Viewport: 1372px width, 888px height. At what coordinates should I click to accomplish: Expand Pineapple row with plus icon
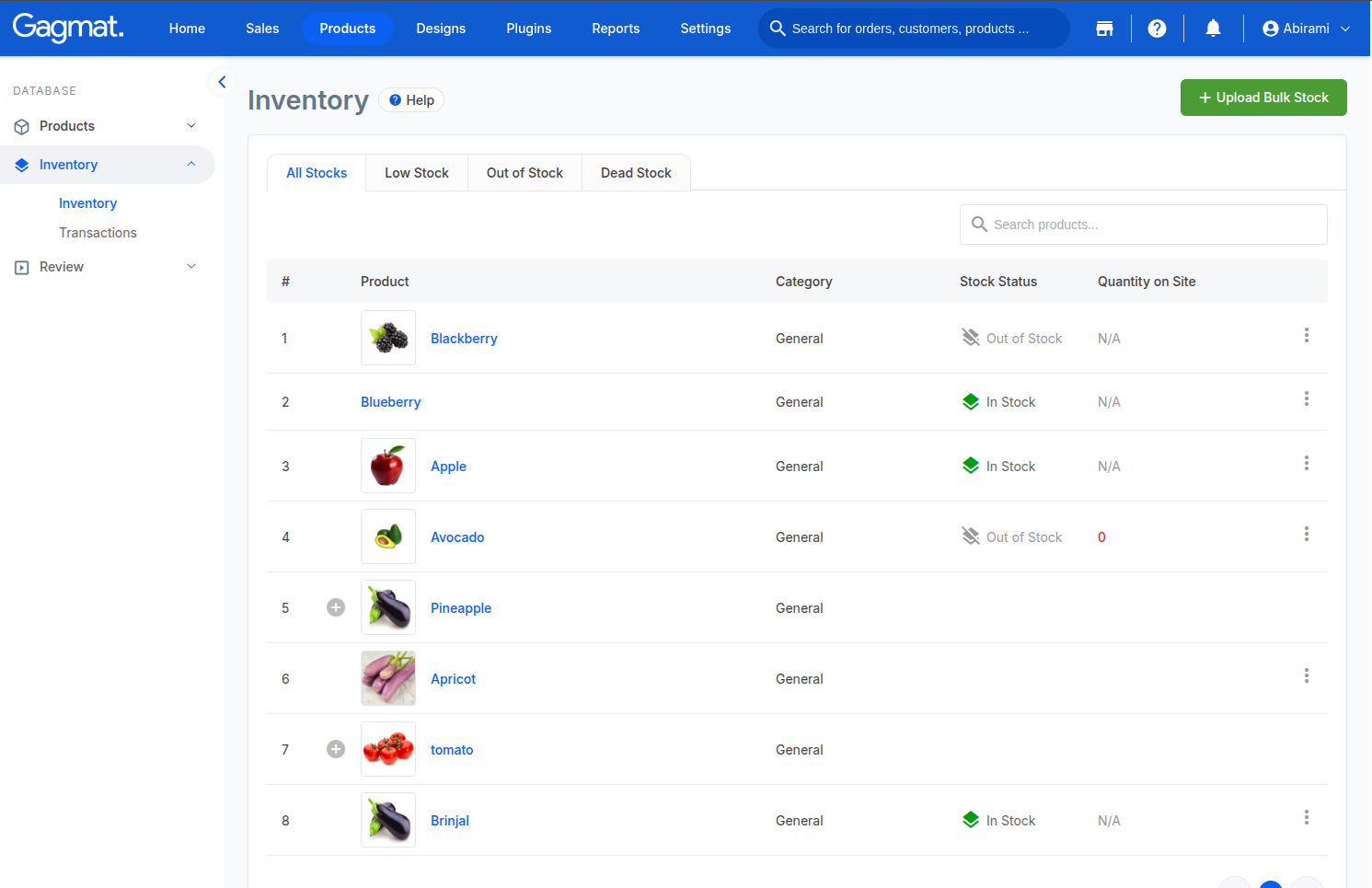click(336, 607)
